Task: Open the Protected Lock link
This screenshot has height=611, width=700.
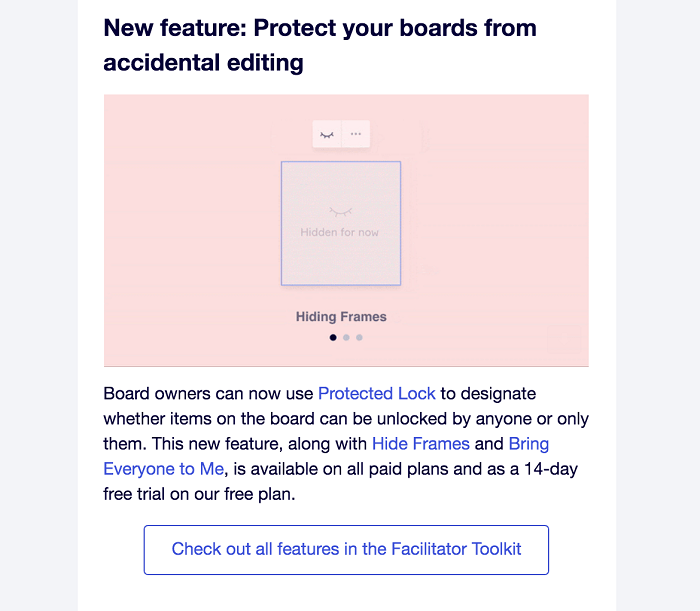Action: (x=376, y=394)
